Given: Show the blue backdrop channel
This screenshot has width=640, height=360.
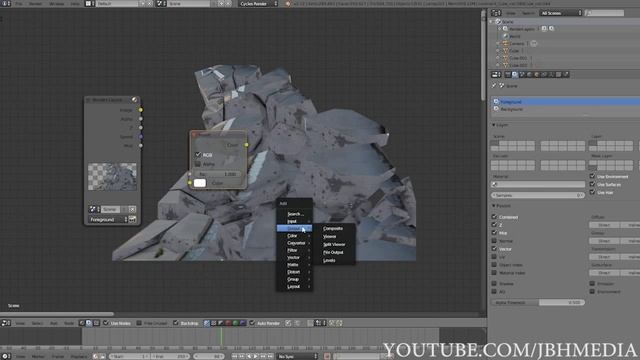Looking at the screenshot, I should point(243,323).
